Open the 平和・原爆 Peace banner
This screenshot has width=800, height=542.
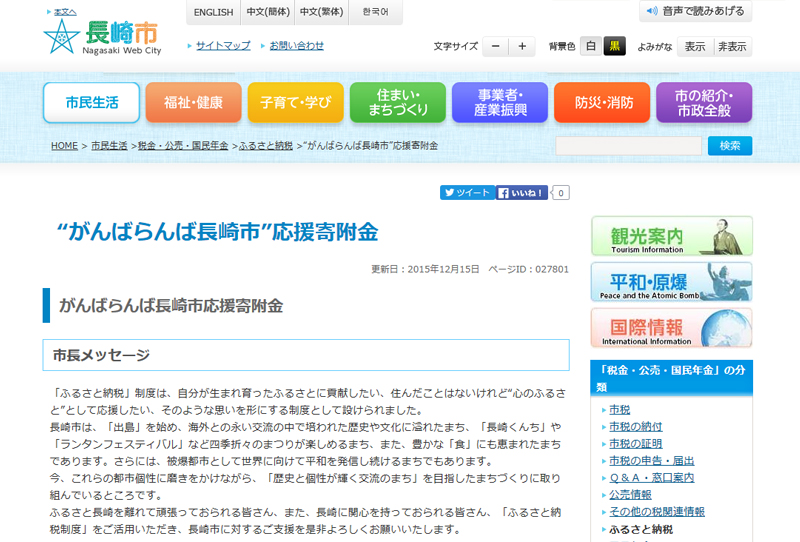click(671, 282)
